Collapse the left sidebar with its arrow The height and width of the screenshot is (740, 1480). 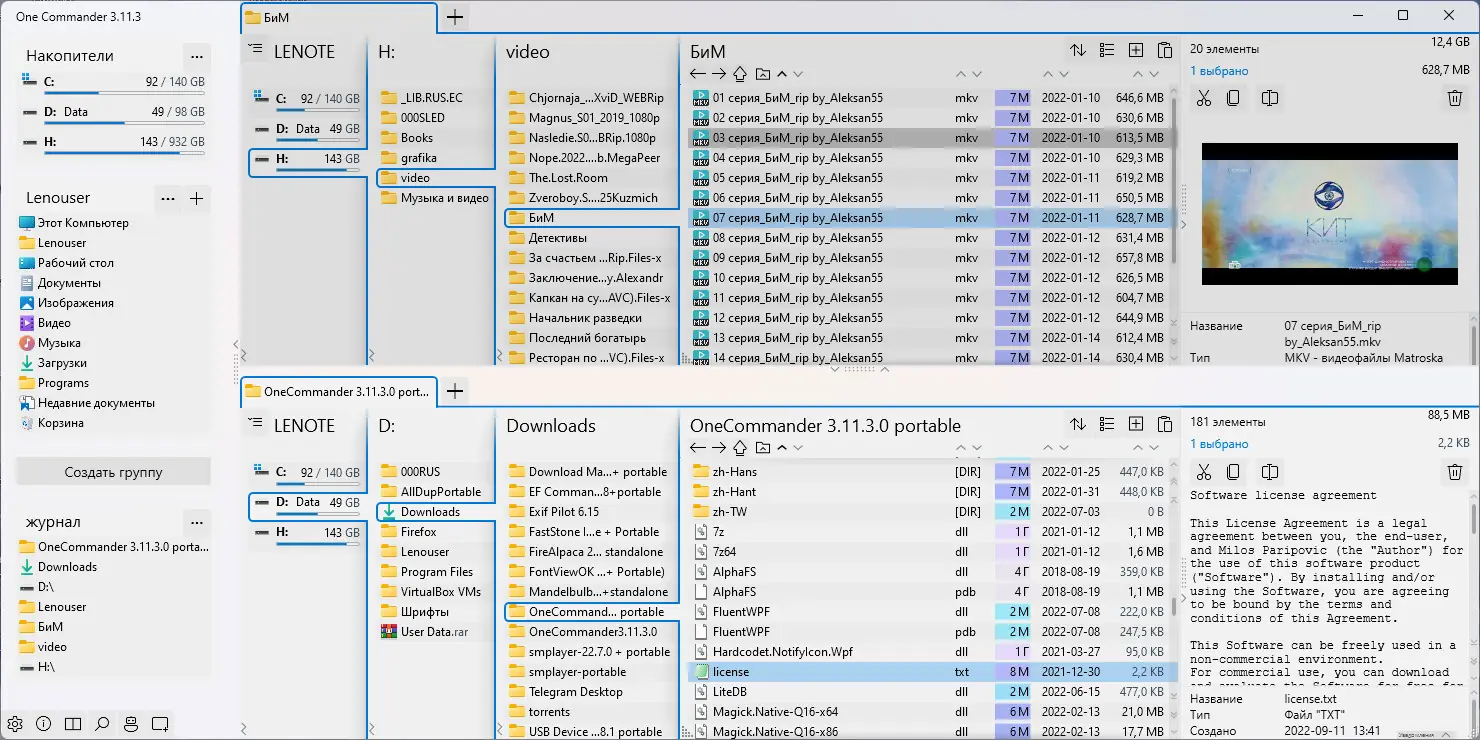236,345
